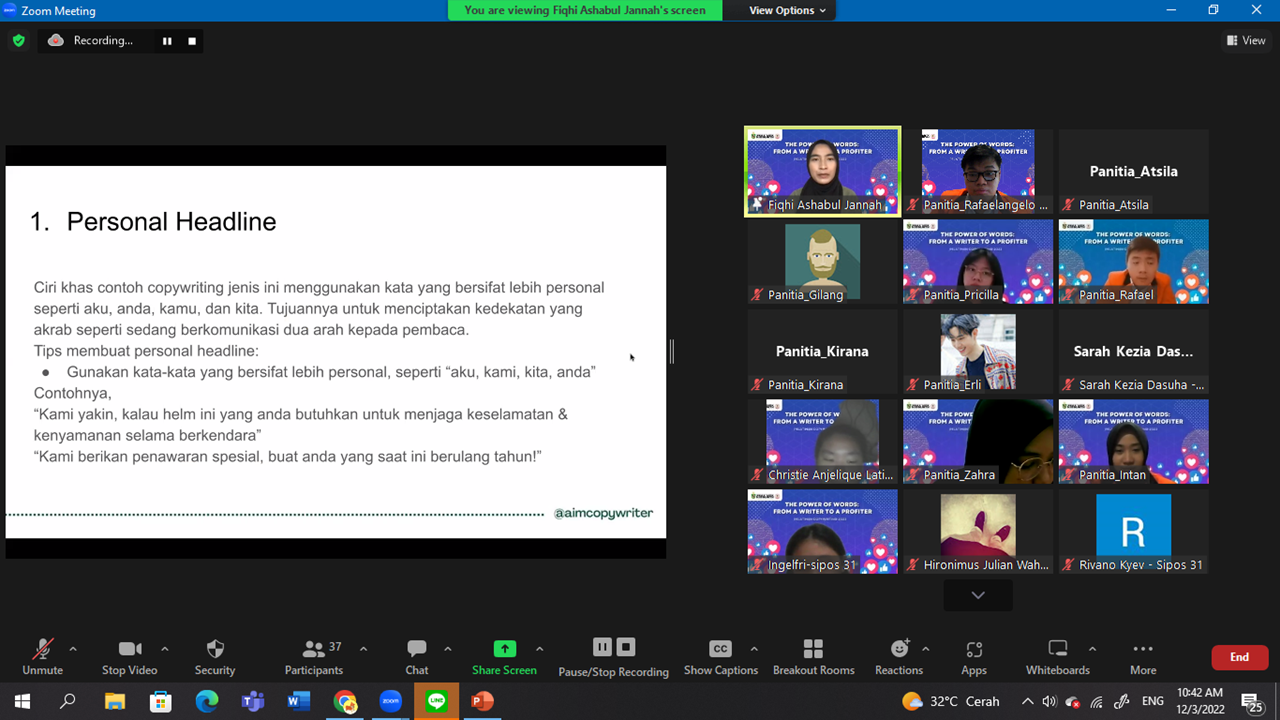Viewport: 1280px width, 720px height.
Task: Open the Chat panel
Action: pos(417,657)
